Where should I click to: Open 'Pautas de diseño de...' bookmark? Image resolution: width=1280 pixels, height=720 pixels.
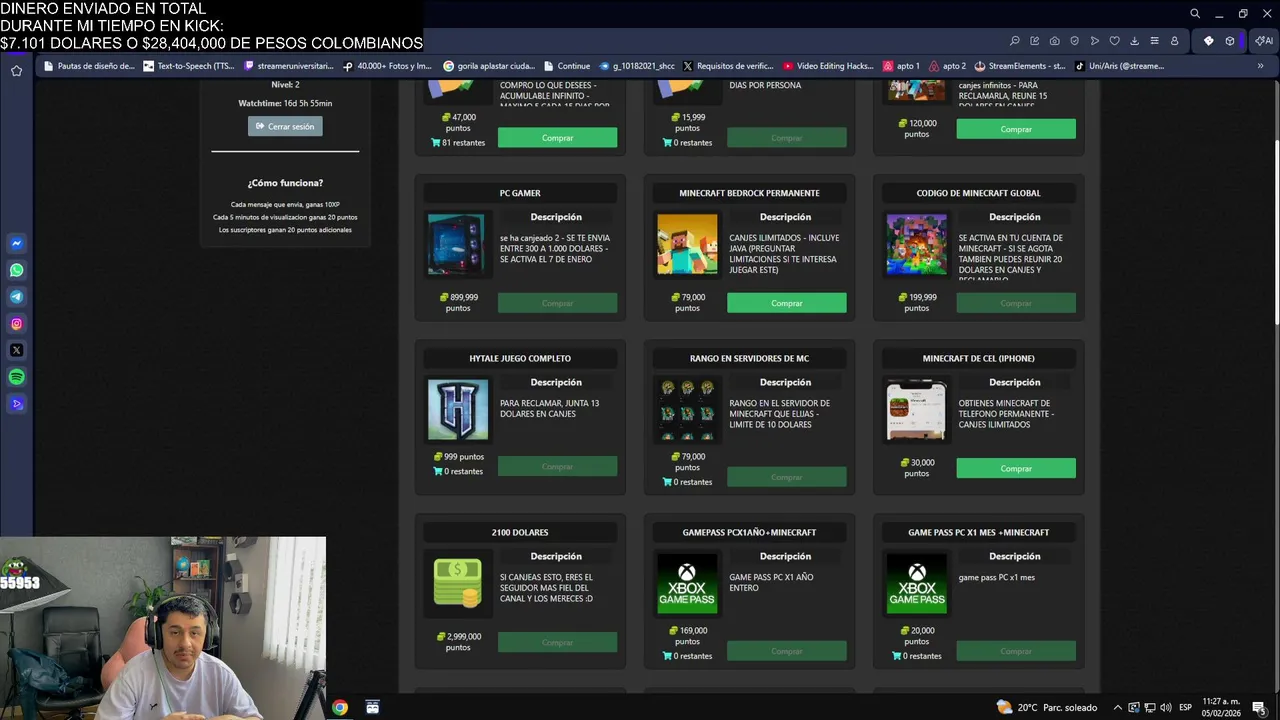coord(88,66)
